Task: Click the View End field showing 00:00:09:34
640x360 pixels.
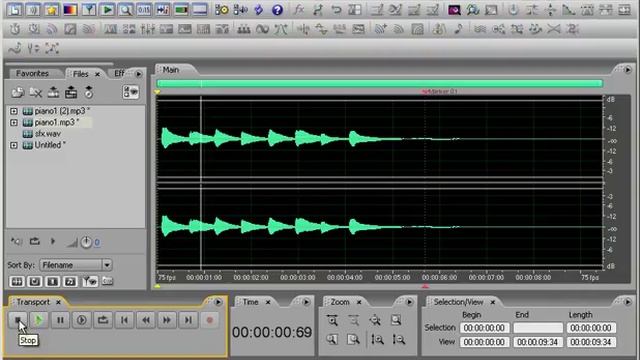Action: point(538,342)
